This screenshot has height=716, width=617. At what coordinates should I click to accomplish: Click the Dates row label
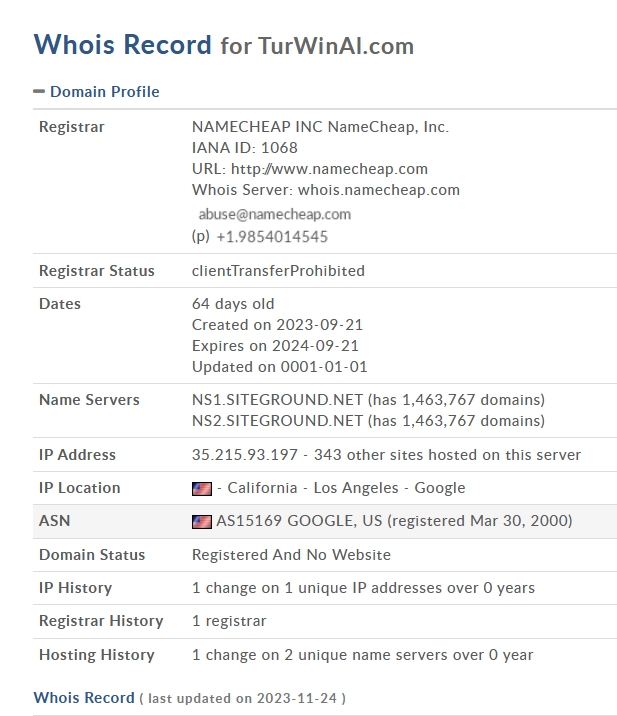pyautogui.click(x=60, y=304)
